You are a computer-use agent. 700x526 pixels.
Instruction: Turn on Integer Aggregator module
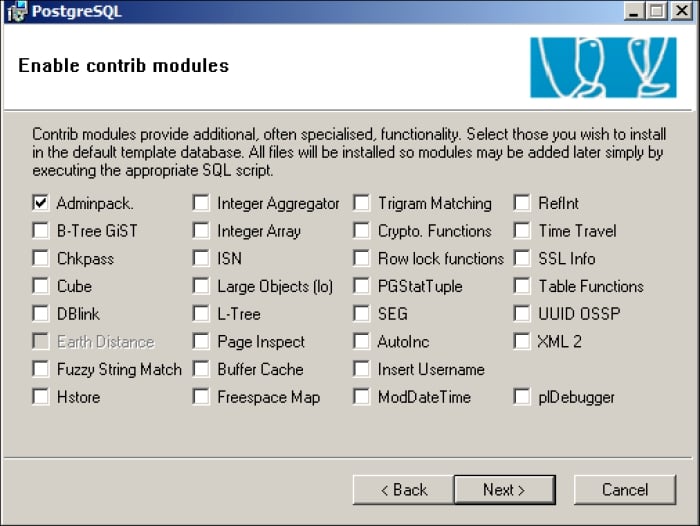201,203
